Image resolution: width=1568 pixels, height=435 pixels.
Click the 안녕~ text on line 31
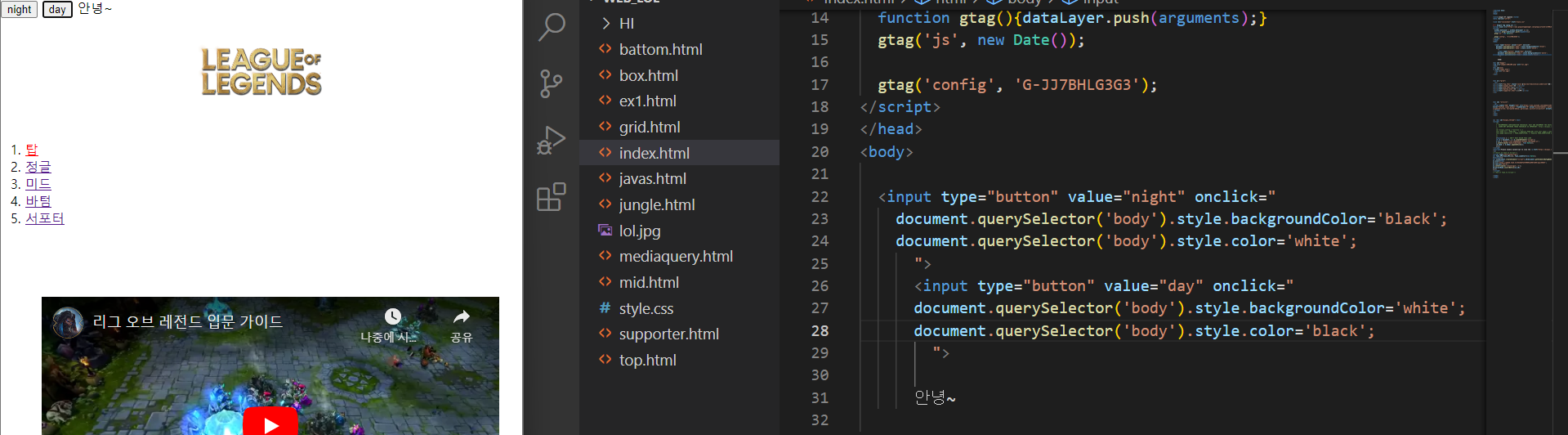point(935,397)
